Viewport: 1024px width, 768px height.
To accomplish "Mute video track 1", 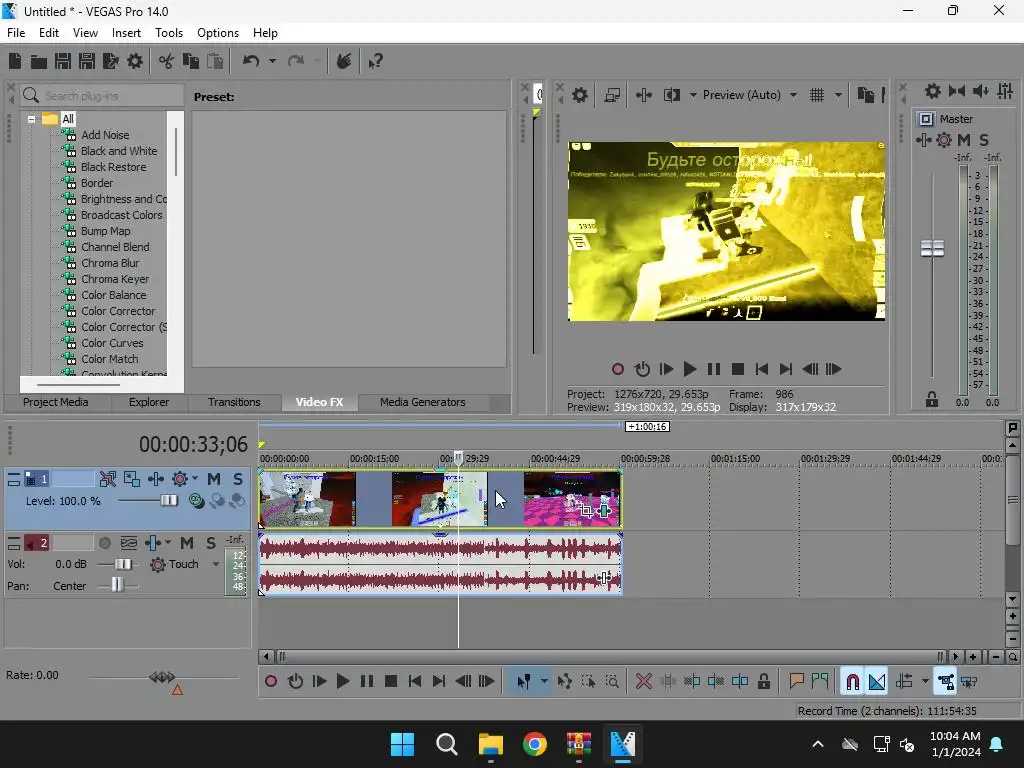I will (x=214, y=479).
